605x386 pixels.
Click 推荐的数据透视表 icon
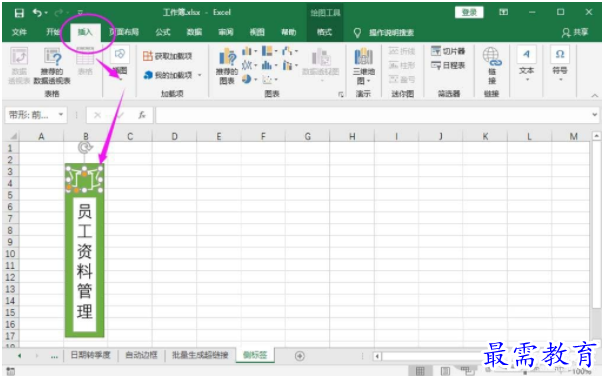click(x=52, y=66)
